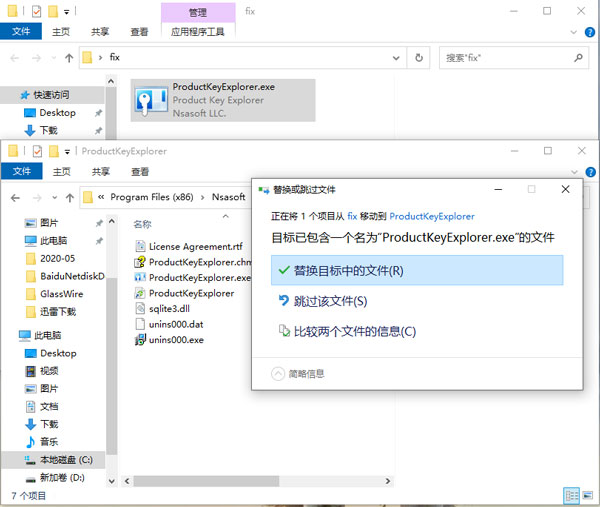Select 本地磁盘 (C:) in the navigation pane
Screen dimensions: 600x507
pos(65,460)
